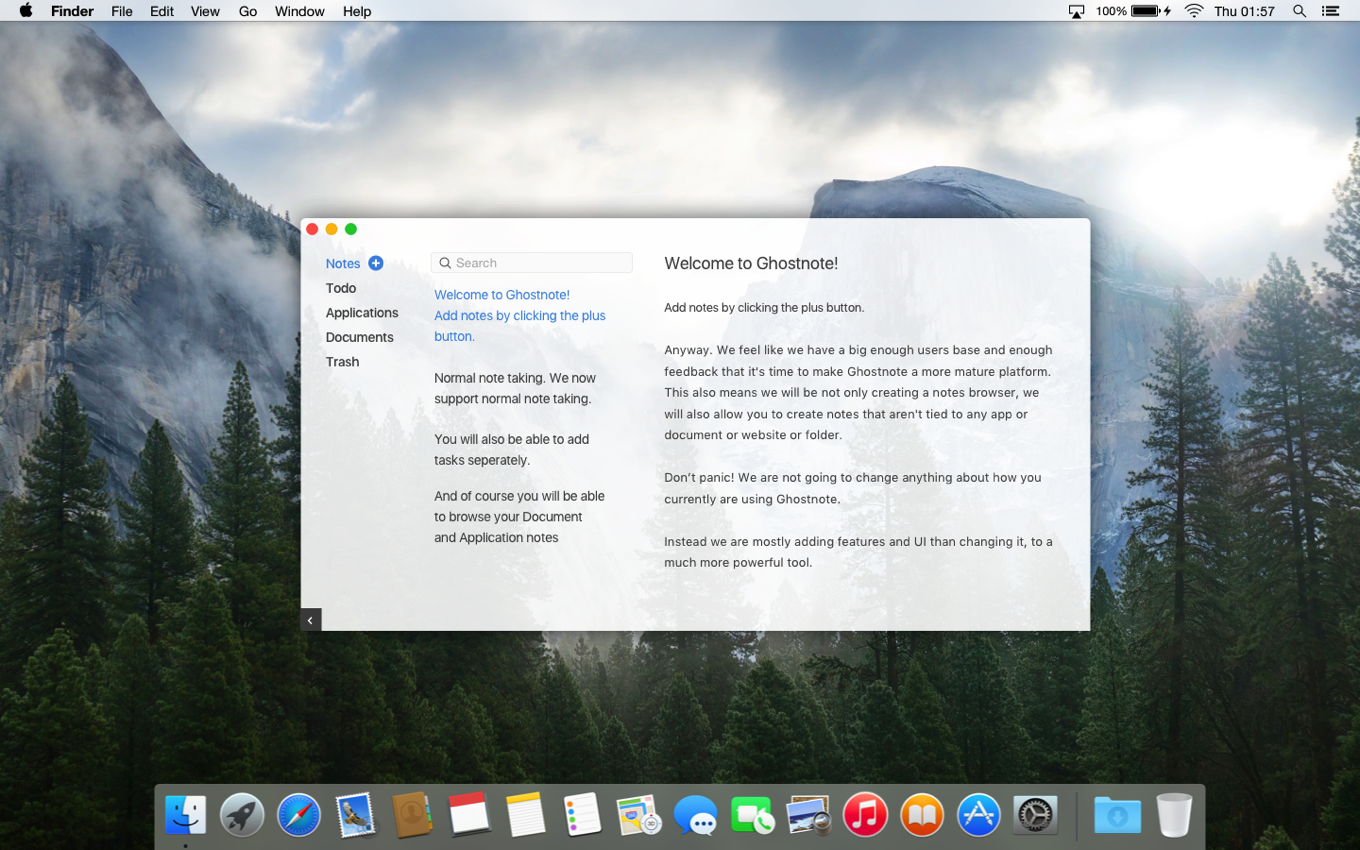Launch Safari from the dock
Viewport: 1360px width, 850px height.
tap(298, 815)
